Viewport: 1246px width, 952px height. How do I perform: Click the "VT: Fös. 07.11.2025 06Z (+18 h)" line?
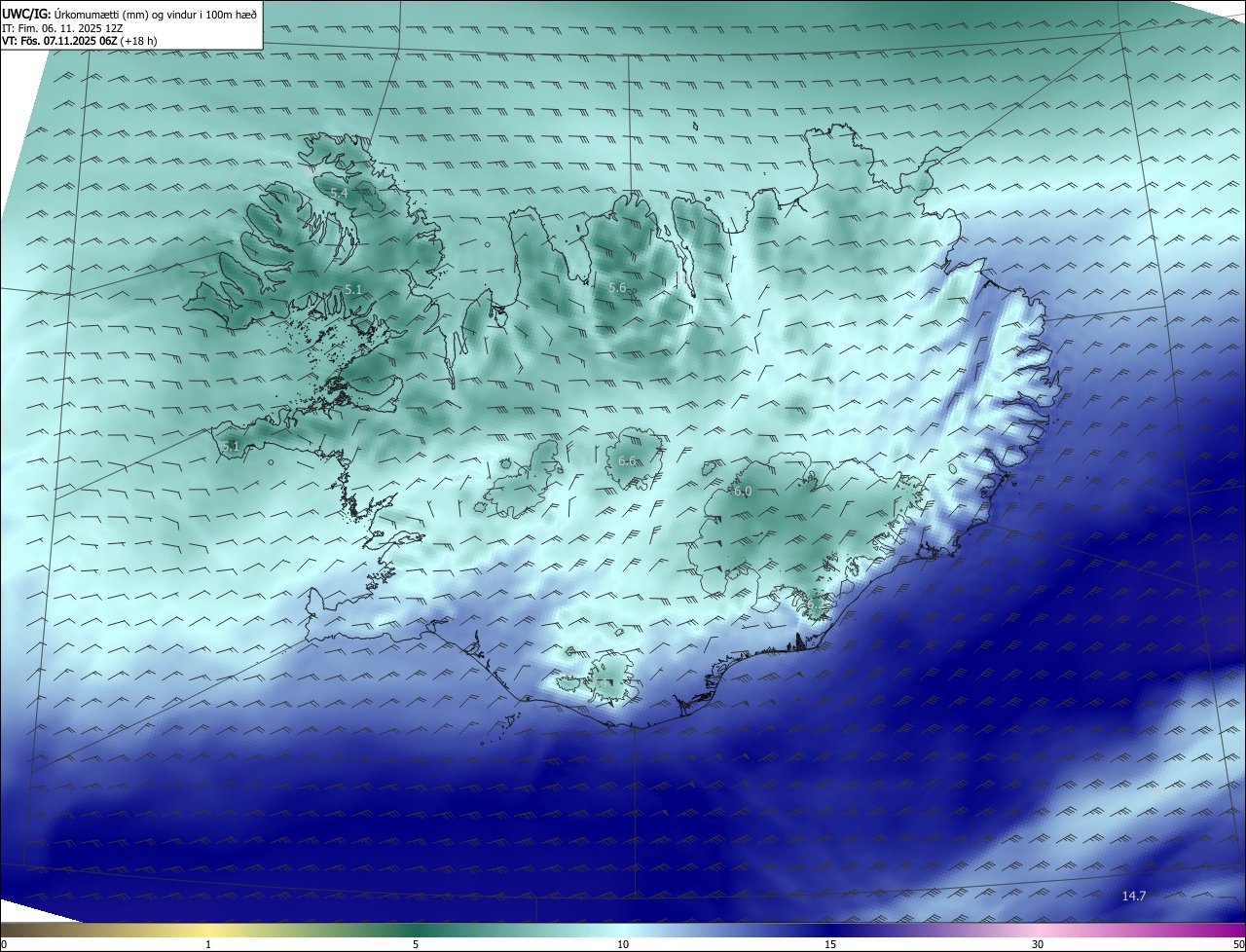click(x=80, y=41)
